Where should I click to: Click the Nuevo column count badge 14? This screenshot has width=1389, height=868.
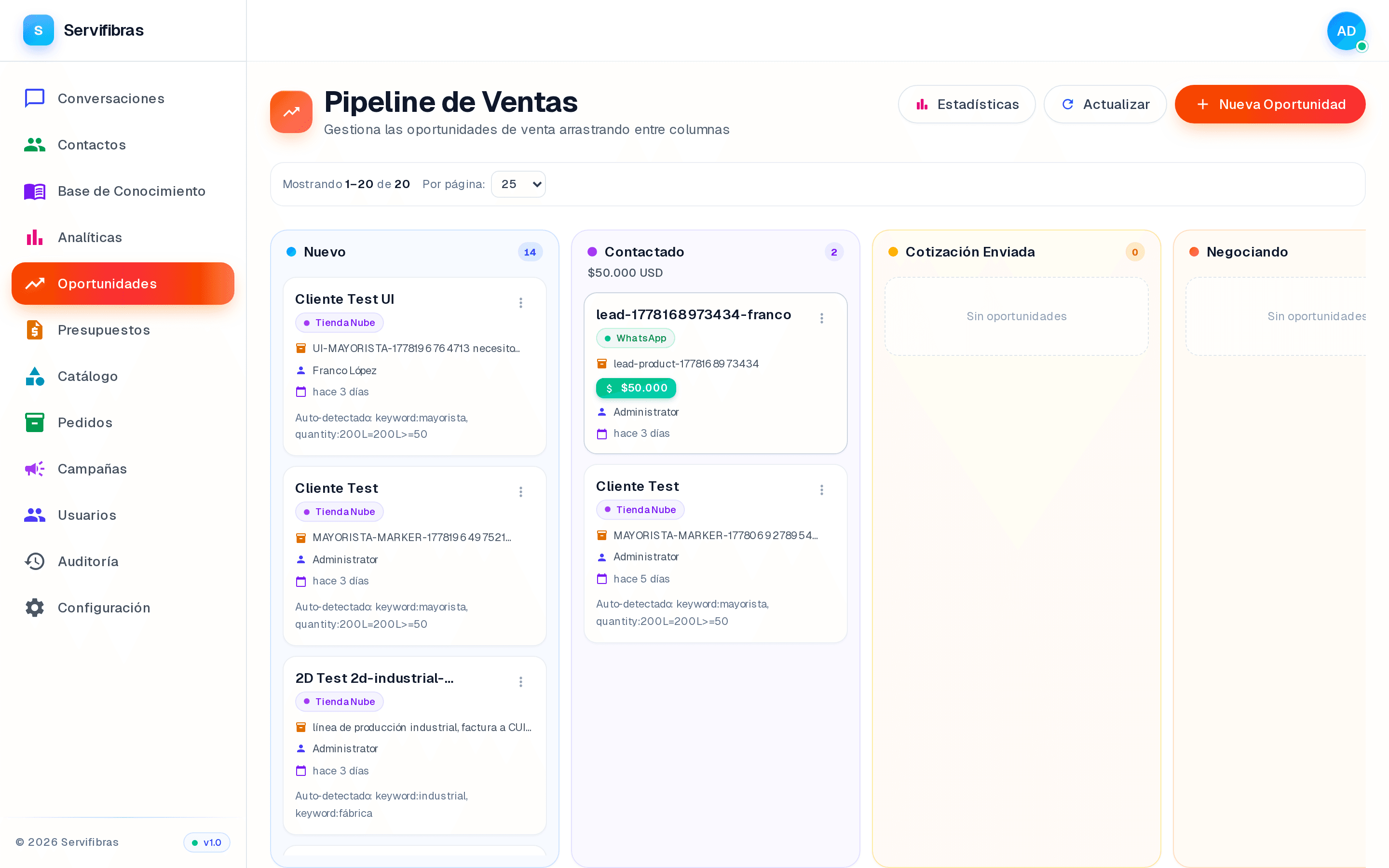(x=531, y=252)
